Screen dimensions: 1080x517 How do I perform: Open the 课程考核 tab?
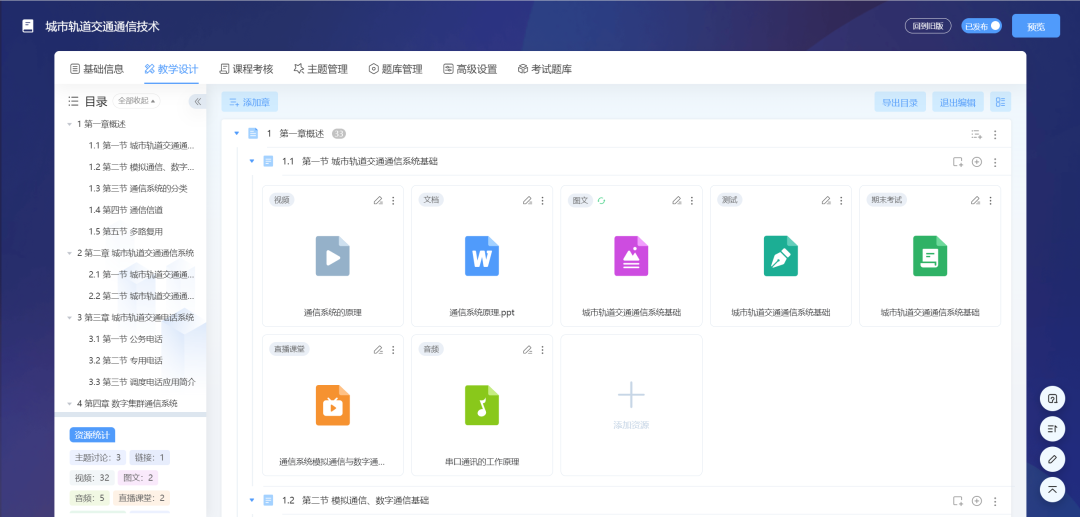tap(247, 69)
